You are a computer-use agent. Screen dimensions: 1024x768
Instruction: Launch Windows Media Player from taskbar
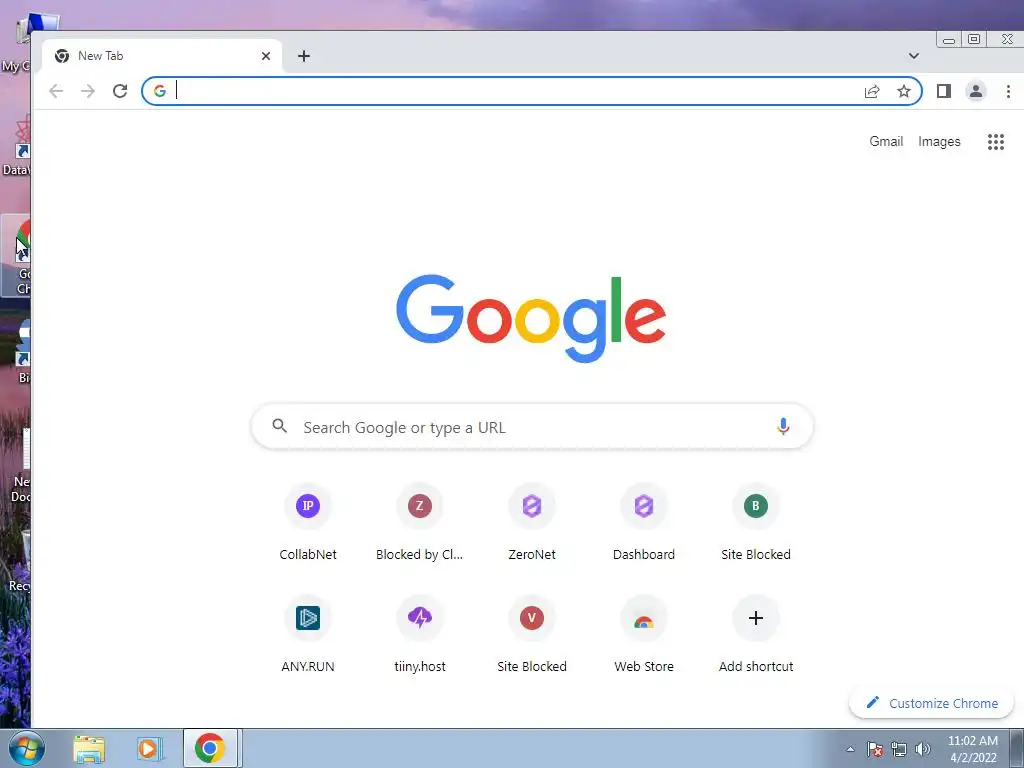148,748
